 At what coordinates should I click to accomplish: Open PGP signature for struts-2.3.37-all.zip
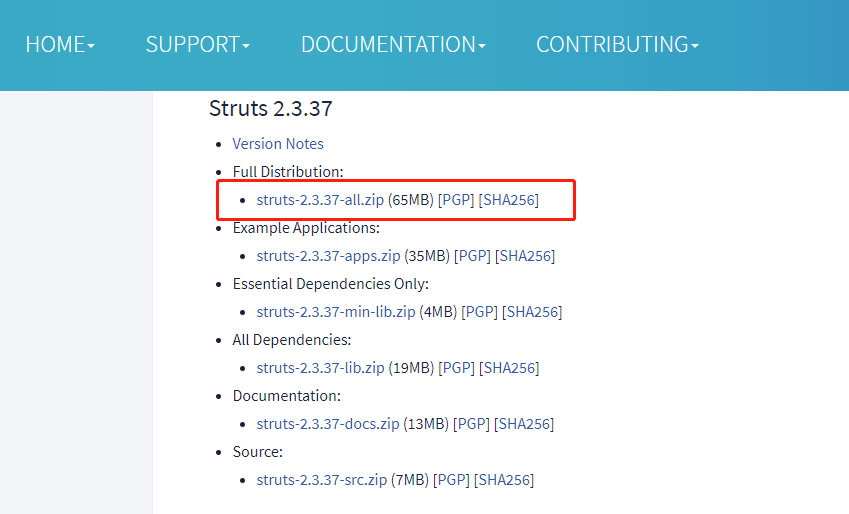[x=456, y=200]
